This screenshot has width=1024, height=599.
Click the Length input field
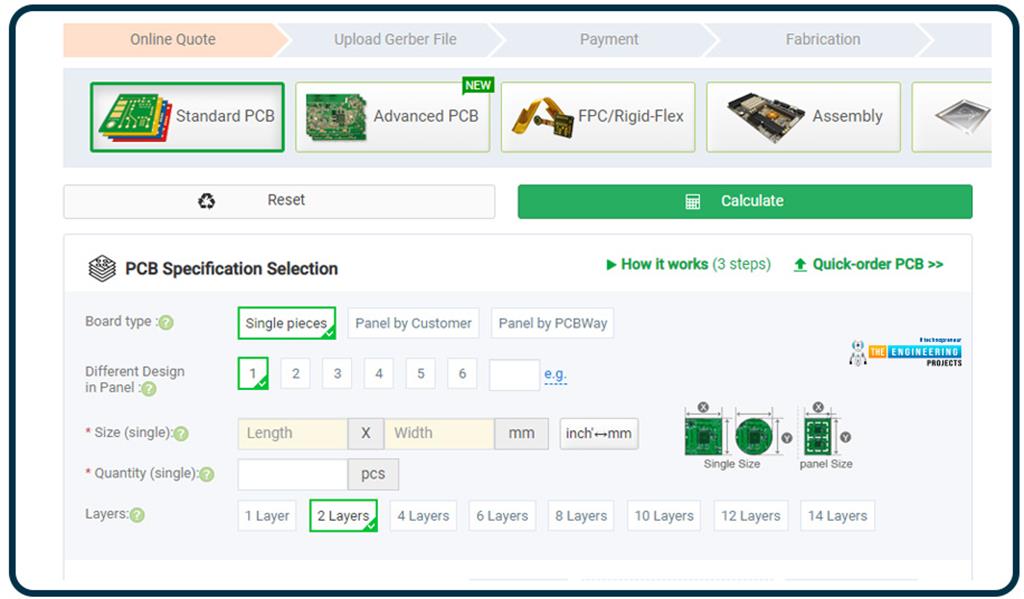(x=290, y=433)
